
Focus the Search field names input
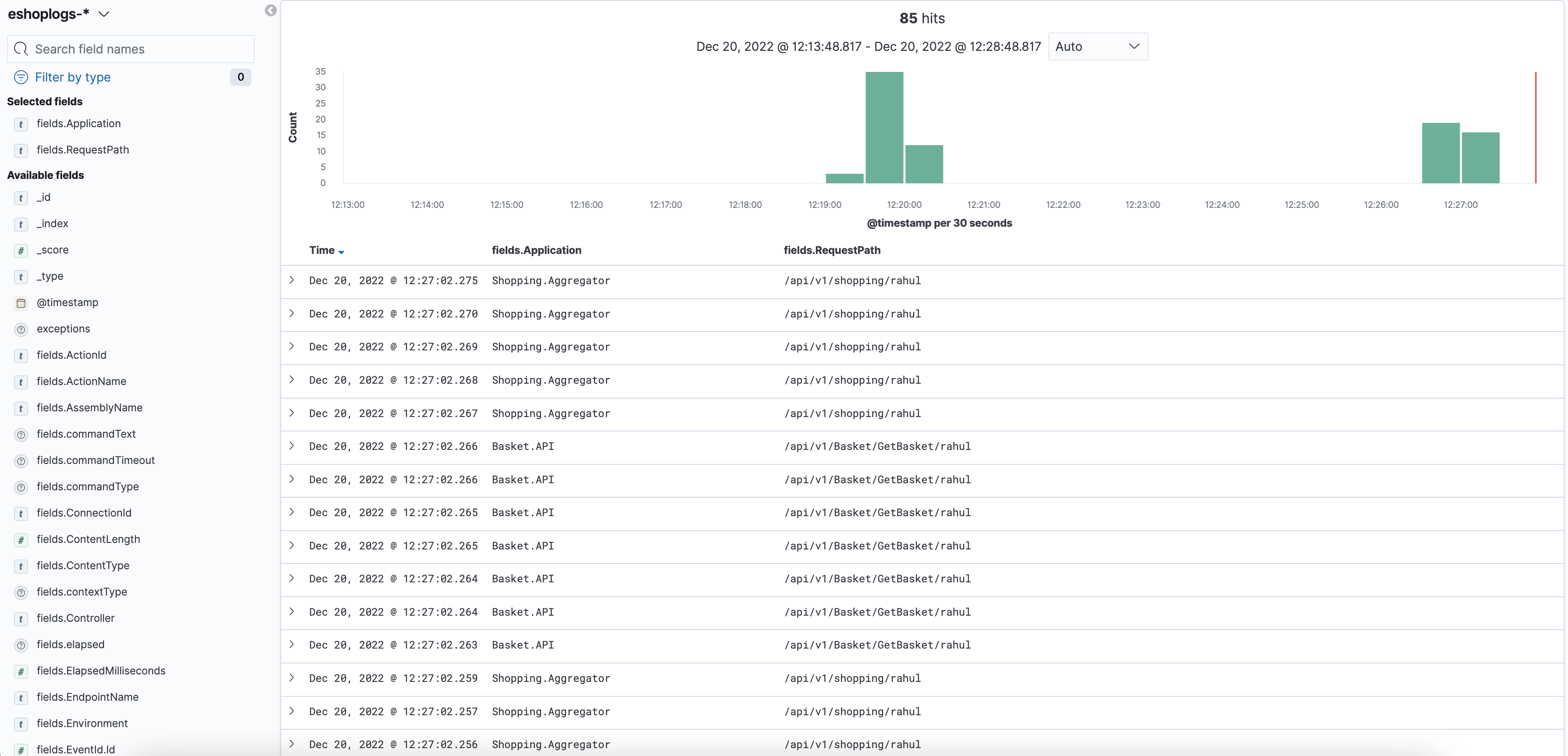coord(131,49)
